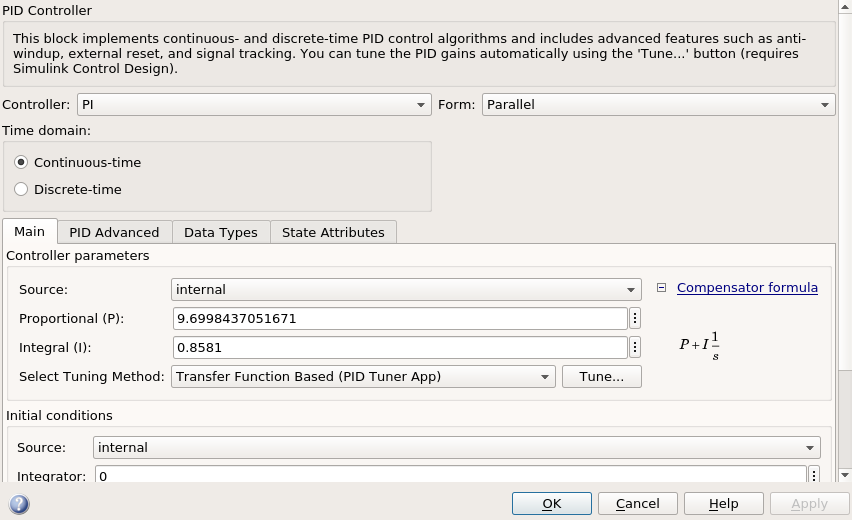The height and width of the screenshot is (520, 852).
Task: Click the blue help question mark icon
Action: [19, 504]
